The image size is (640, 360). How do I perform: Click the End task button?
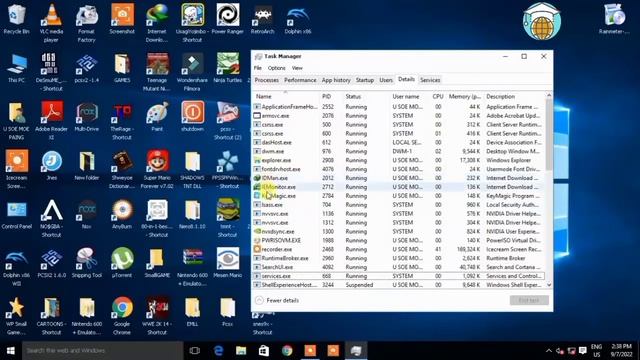(529, 300)
